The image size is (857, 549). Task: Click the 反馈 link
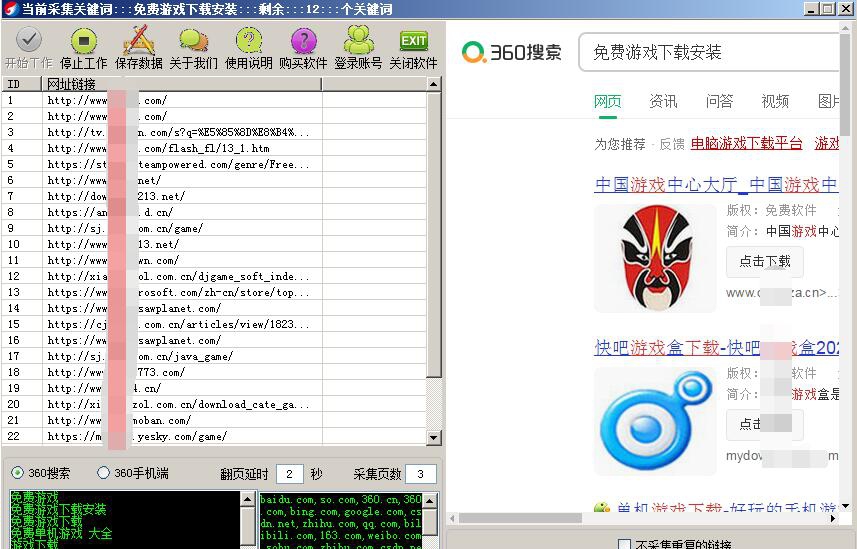click(672, 144)
